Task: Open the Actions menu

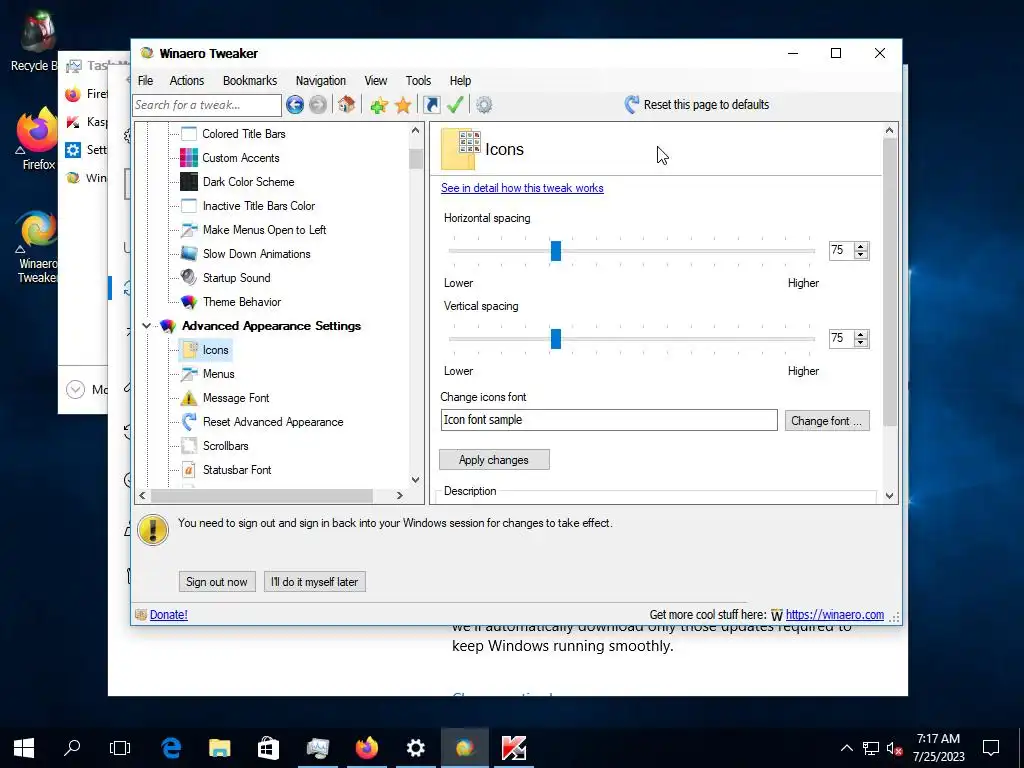Action: pyautogui.click(x=187, y=80)
